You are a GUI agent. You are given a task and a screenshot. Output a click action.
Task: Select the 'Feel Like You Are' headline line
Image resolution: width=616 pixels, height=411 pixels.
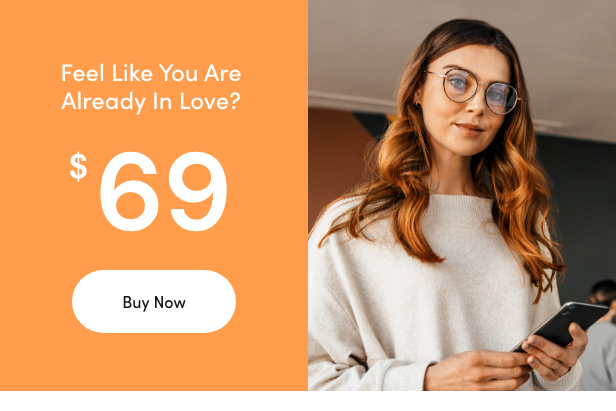[151, 73]
